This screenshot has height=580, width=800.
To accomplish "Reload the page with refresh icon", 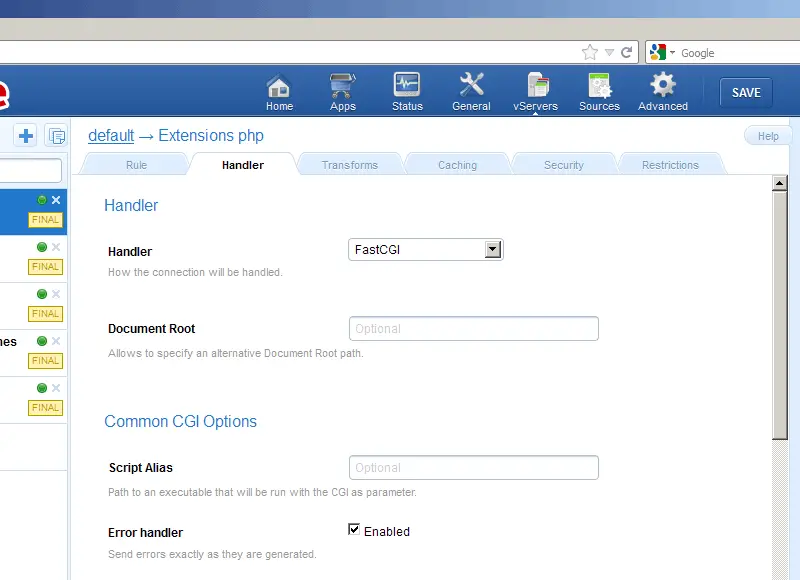I will tap(627, 52).
